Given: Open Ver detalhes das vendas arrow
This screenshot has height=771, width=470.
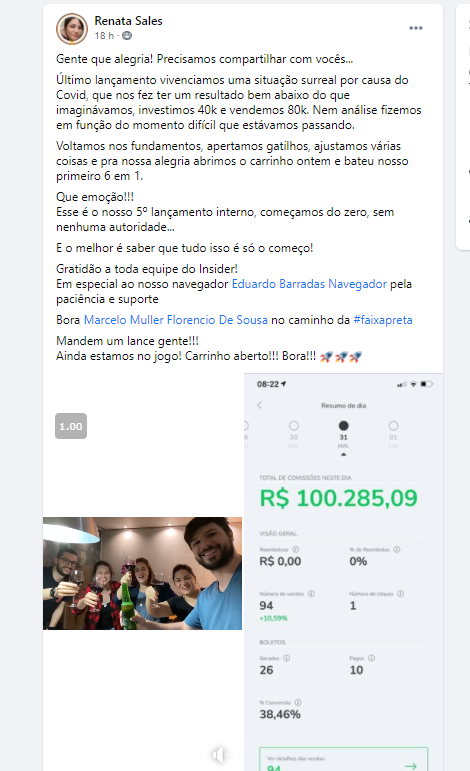Looking at the screenshot, I should point(411,766).
